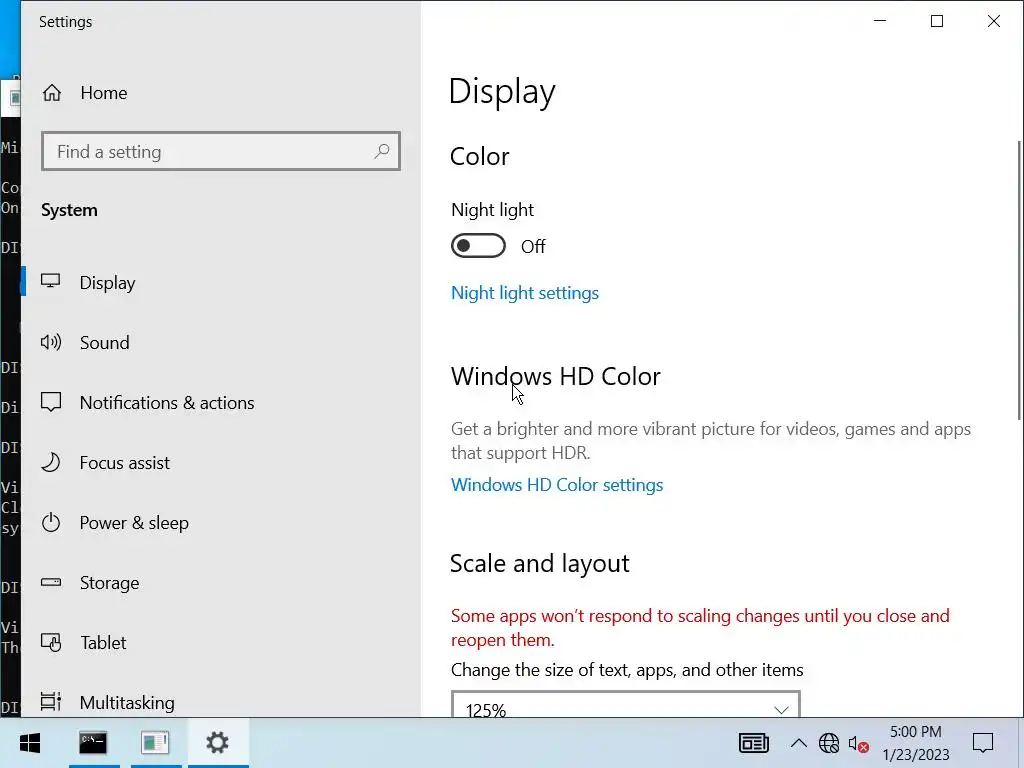Select the Focus assist moon icon
Image resolution: width=1024 pixels, height=768 pixels.
click(x=50, y=462)
